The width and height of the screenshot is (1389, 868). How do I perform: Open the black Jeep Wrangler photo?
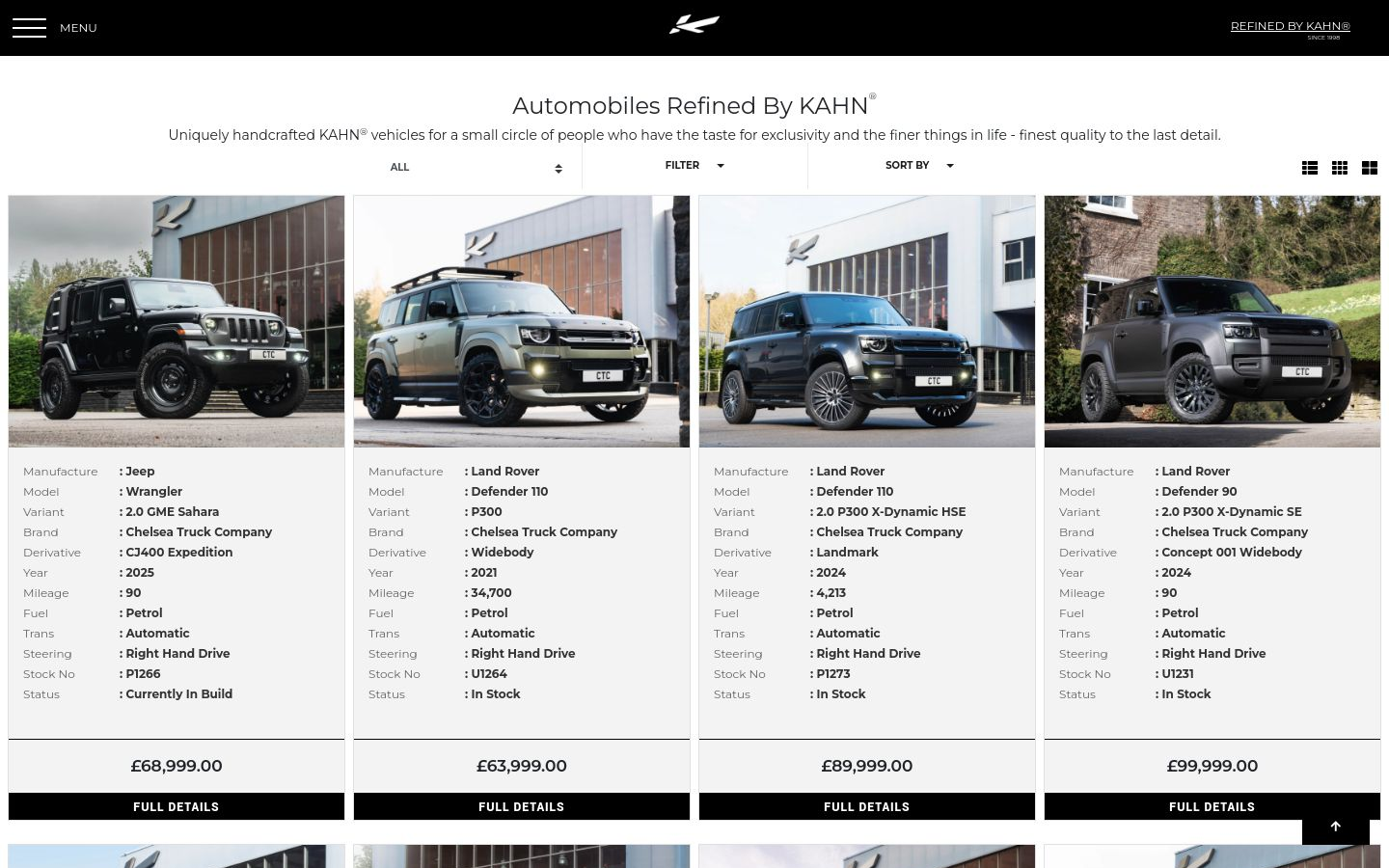click(x=177, y=322)
